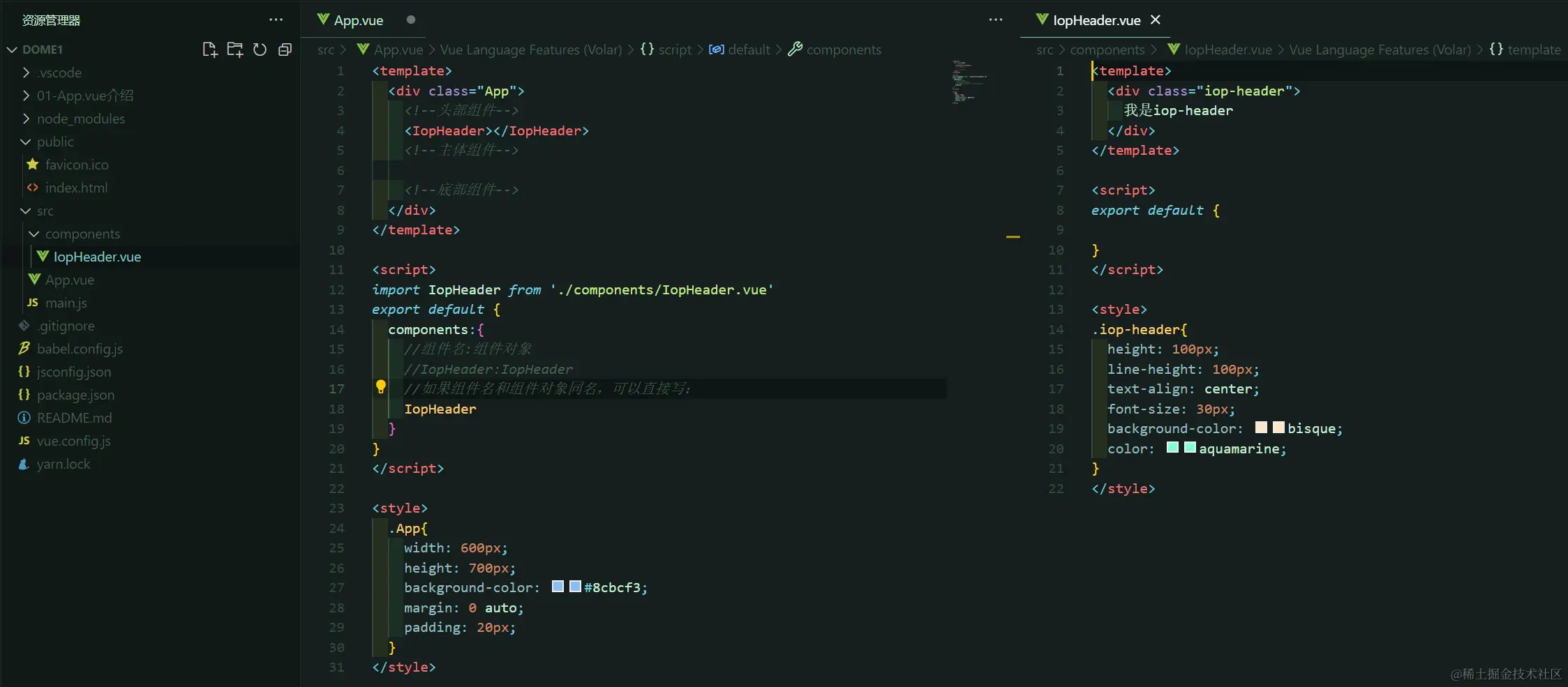Click the unsaved dot on App.vue tab

tap(411, 20)
